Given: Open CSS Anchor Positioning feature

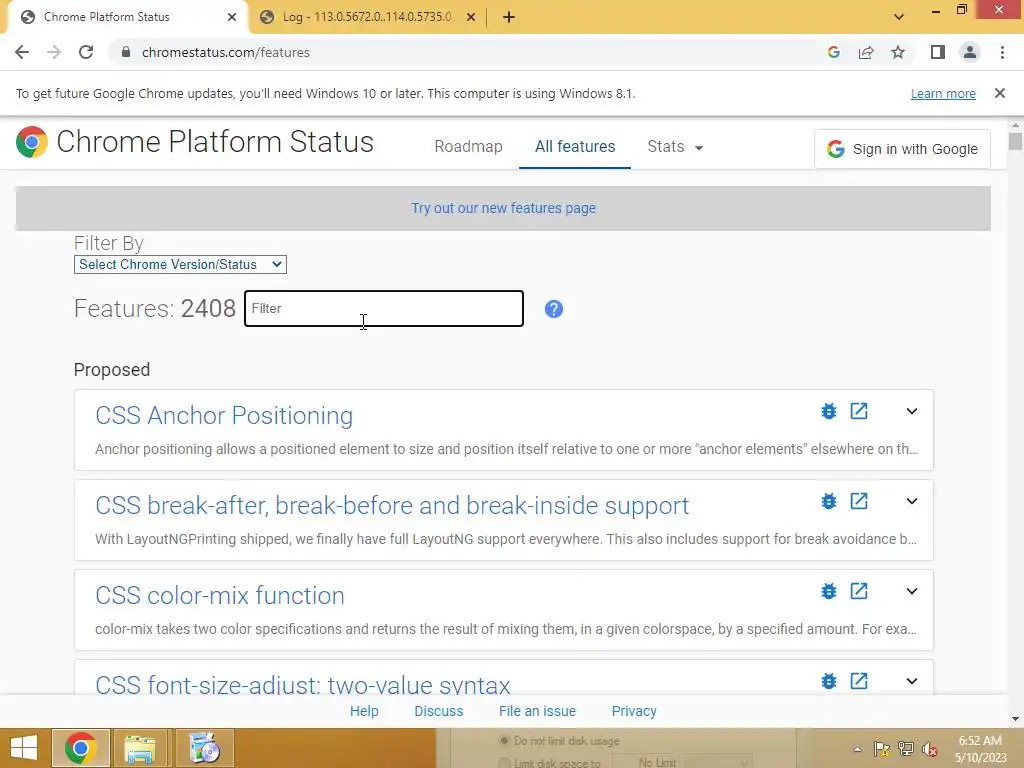Looking at the screenshot, I should pos(224,415).
